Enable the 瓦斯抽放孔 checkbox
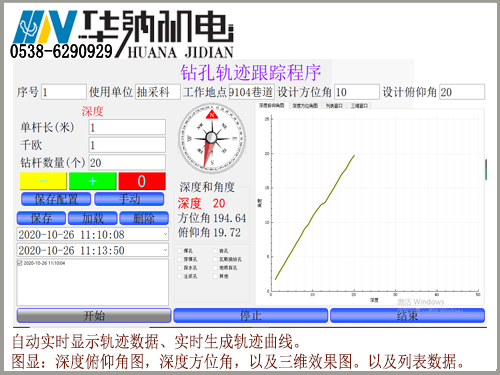 [x=215, y=259]
